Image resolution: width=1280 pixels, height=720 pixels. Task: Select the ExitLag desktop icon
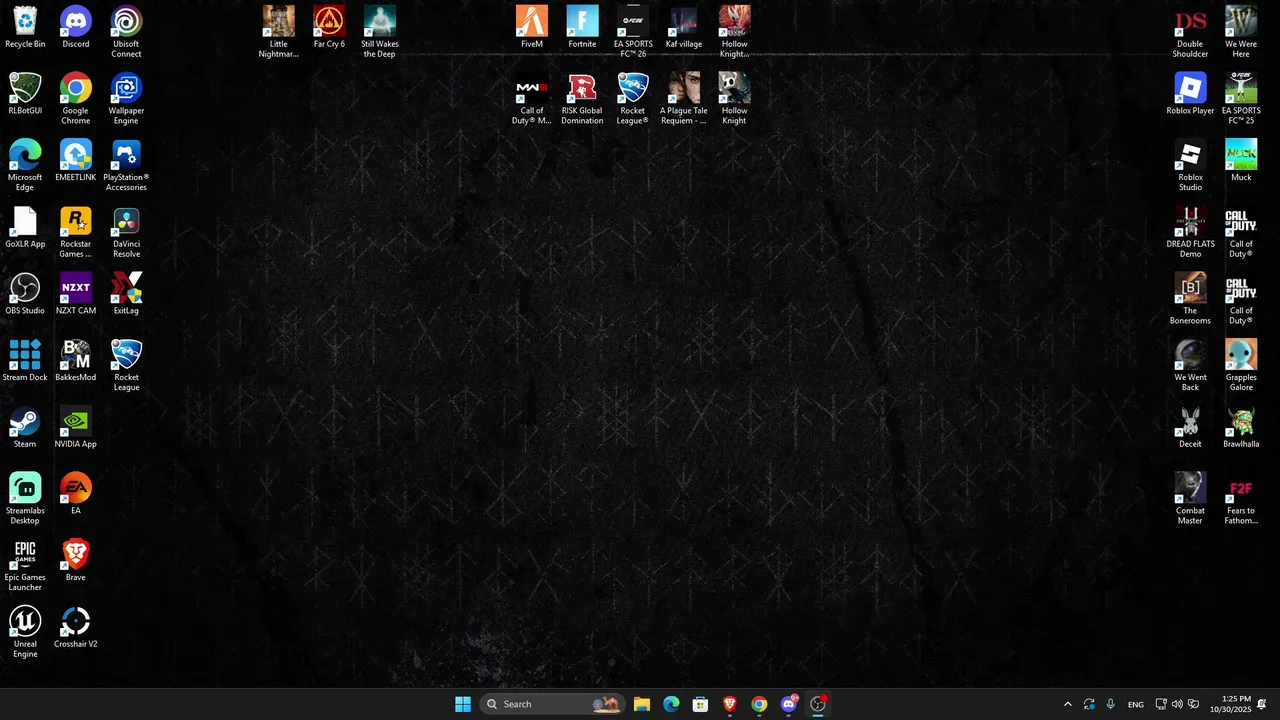[126, 295]
